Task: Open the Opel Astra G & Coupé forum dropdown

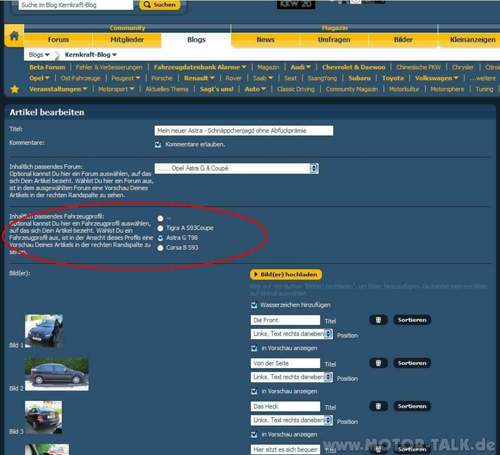Action: (237, 168)
